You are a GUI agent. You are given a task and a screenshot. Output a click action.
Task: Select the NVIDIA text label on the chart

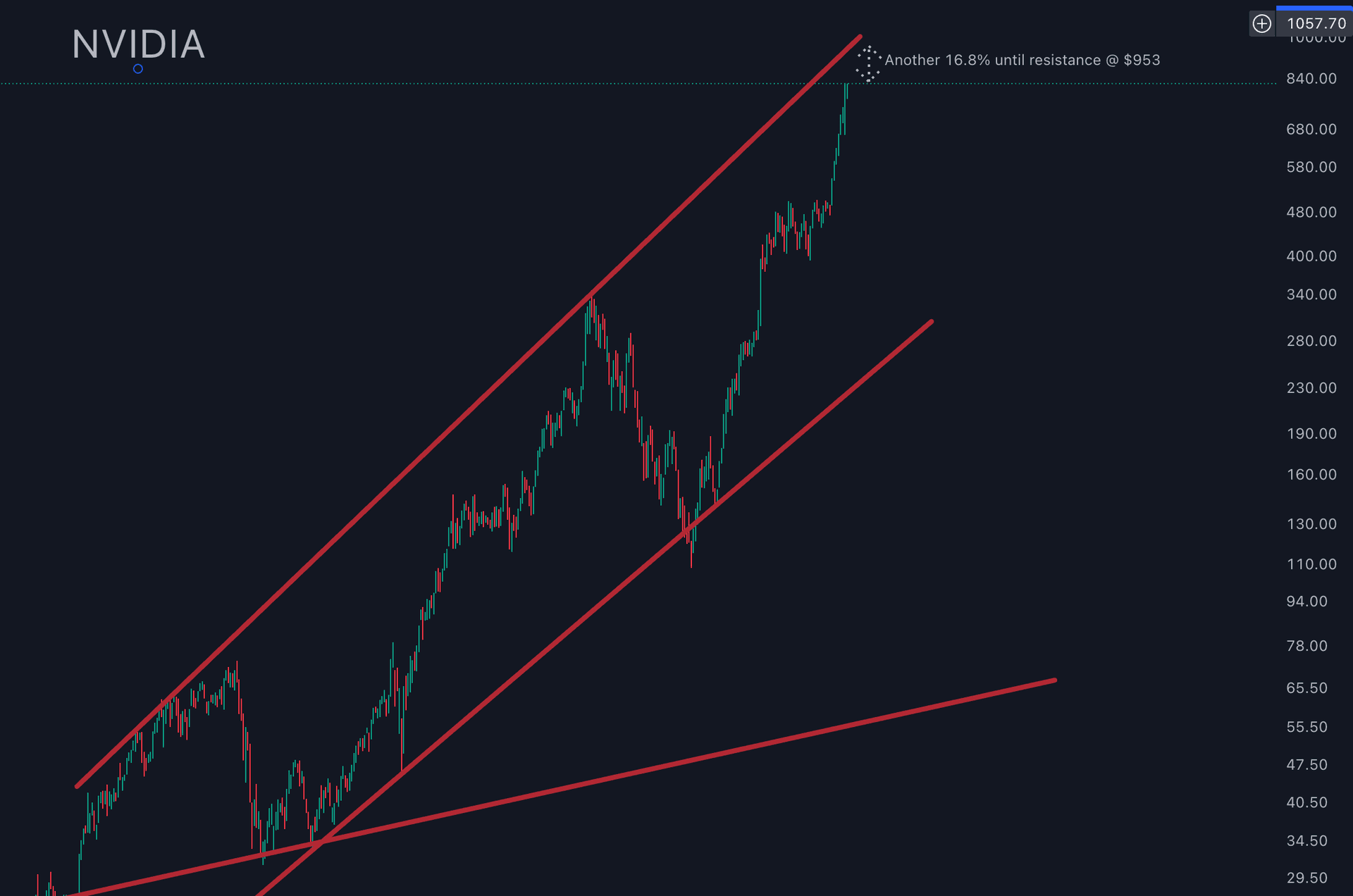(139, 44)
